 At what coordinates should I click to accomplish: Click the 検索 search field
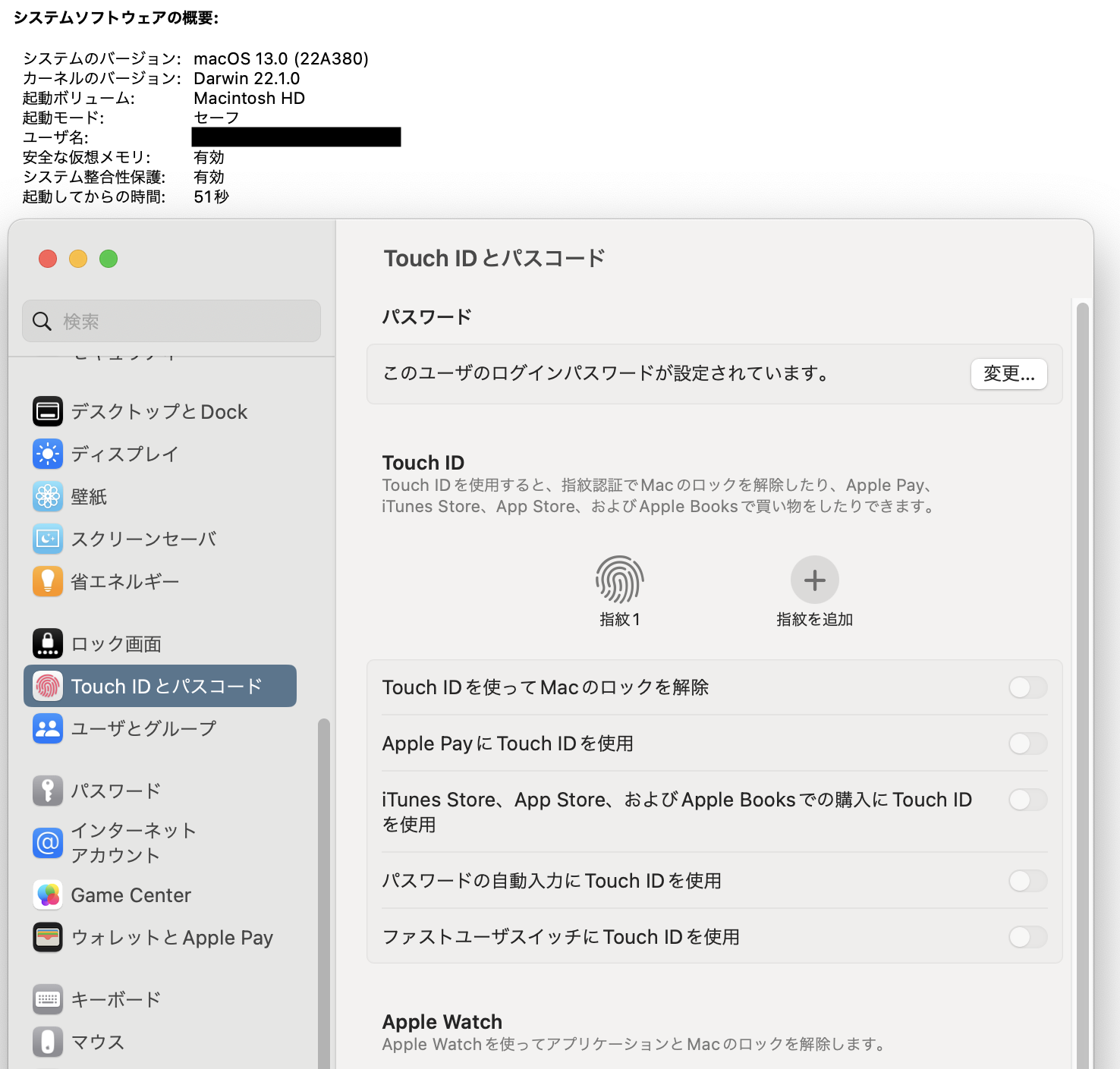171,321
